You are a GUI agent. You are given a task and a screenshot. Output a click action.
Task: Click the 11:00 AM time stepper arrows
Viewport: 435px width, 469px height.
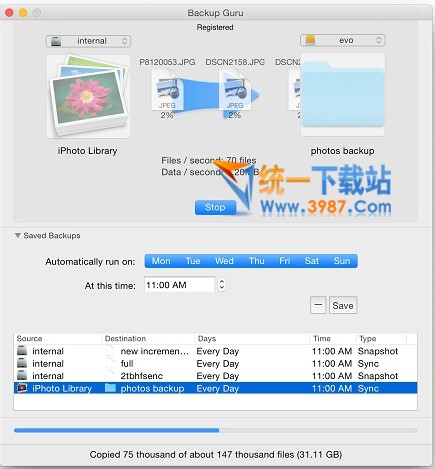pyautogui.click(x=222, y=285)
